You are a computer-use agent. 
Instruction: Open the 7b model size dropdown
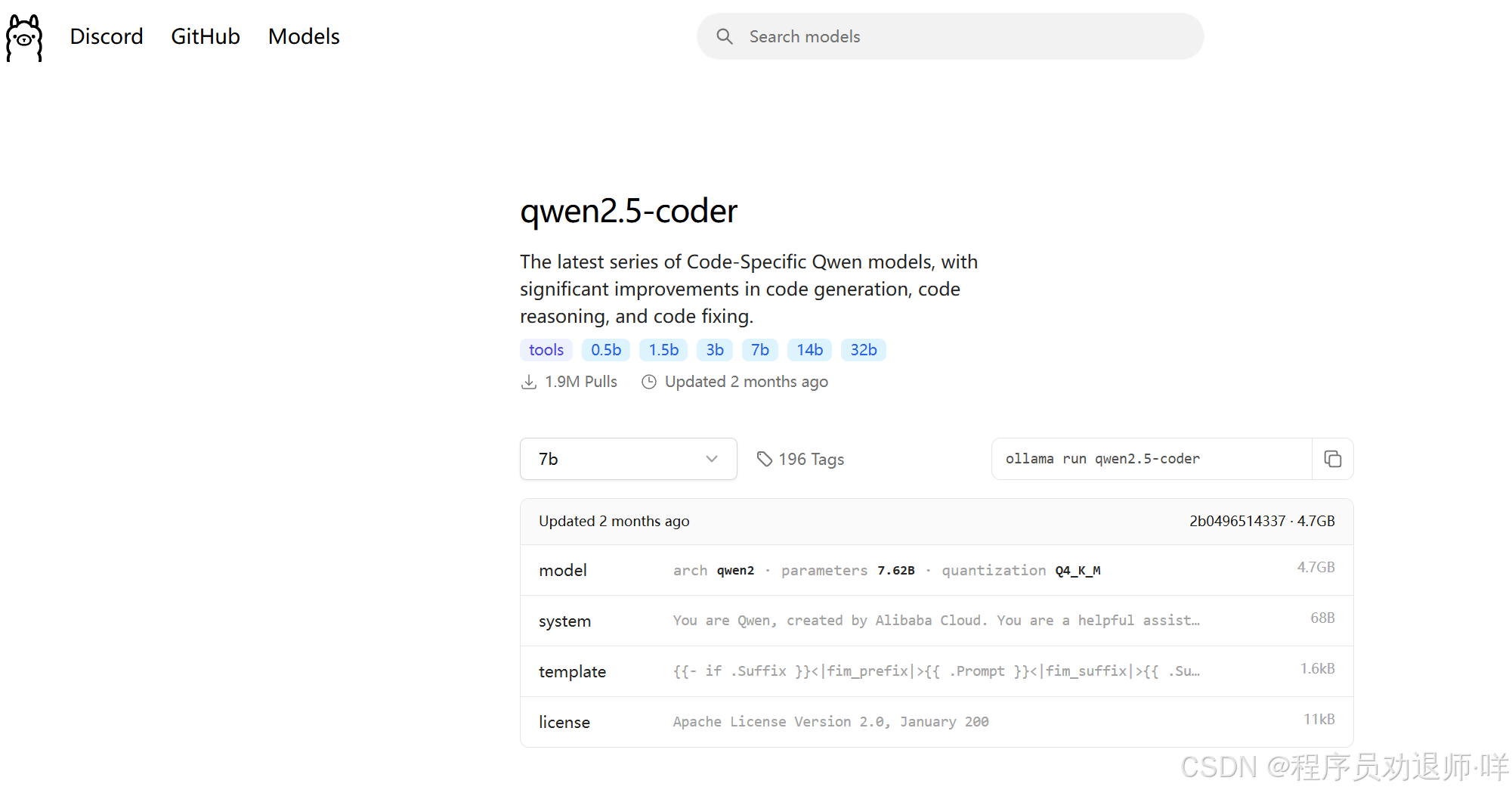628,459
